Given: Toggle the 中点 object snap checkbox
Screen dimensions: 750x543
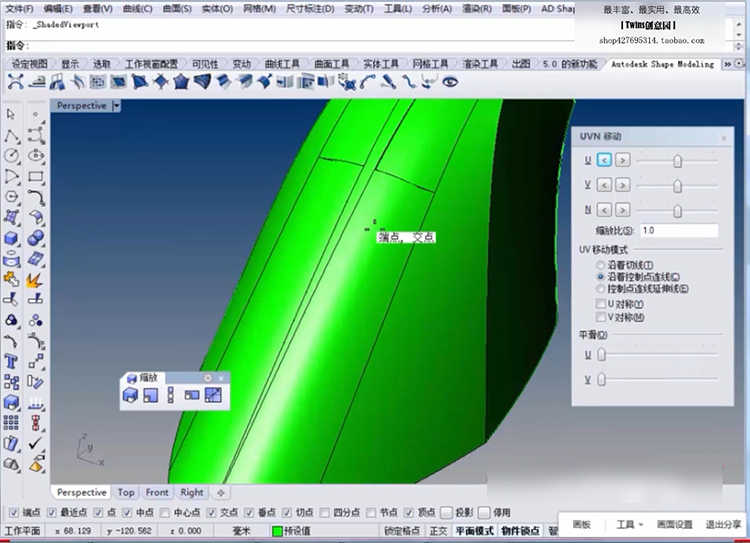Looking at the screenshot, I should (x=127, y=513).
